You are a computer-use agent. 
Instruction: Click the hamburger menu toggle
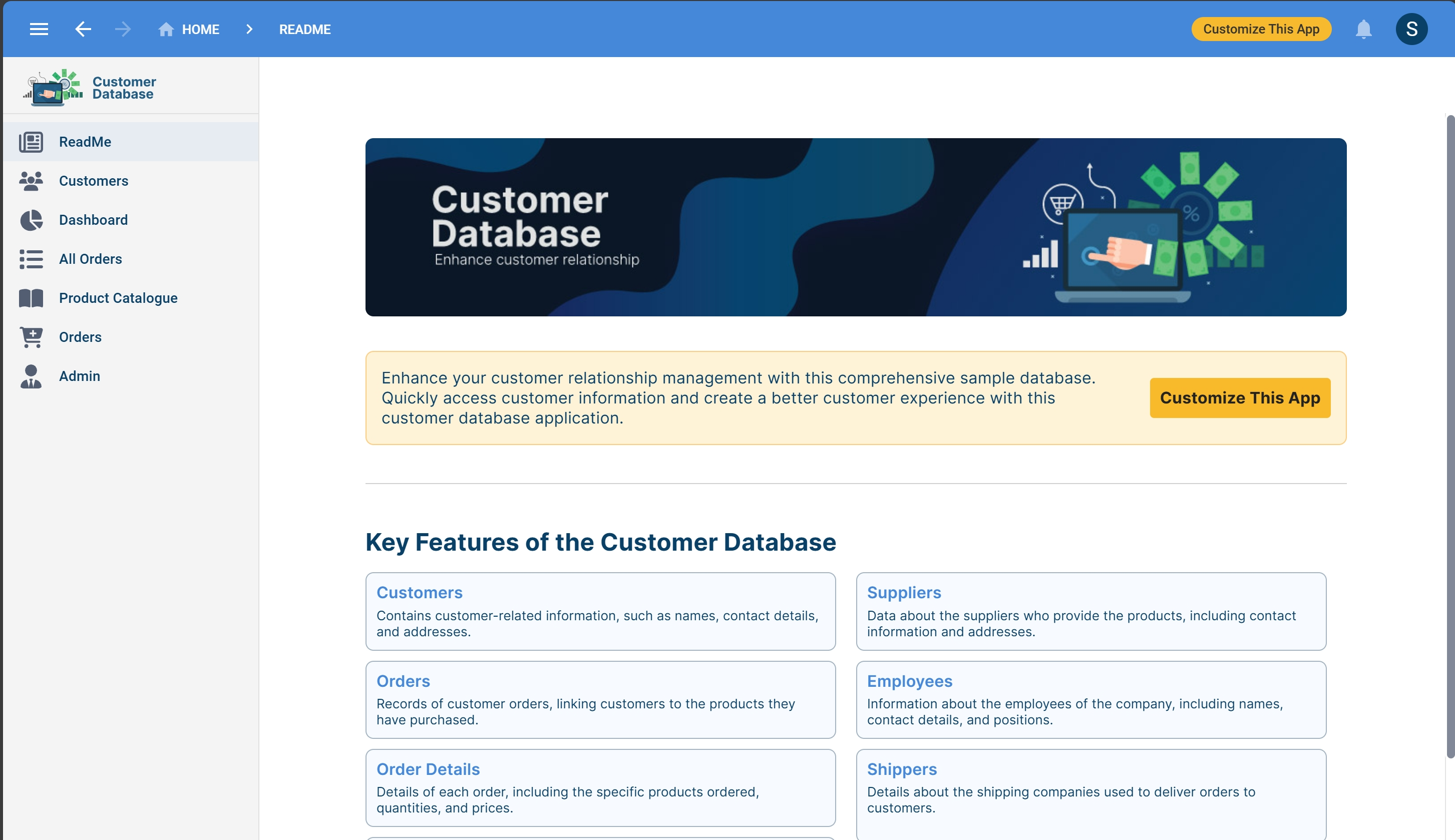(38, 29)
